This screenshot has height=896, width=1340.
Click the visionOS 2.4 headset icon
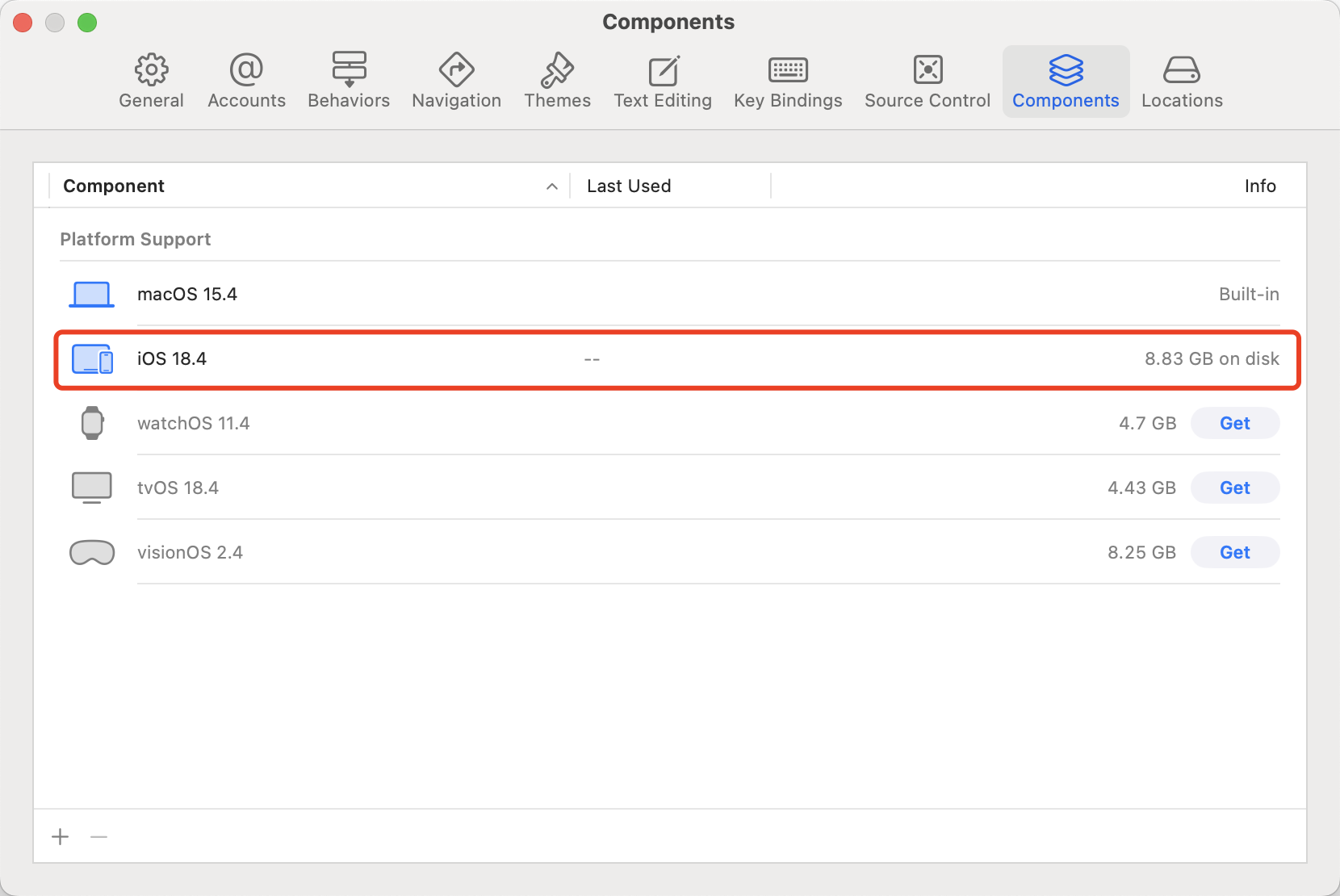point(92,552)
